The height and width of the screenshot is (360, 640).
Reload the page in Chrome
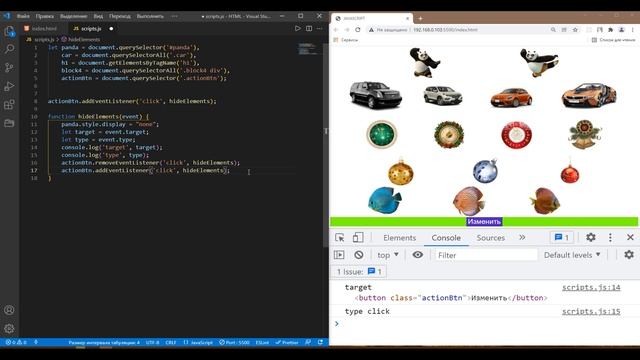(x=358, y=30)
